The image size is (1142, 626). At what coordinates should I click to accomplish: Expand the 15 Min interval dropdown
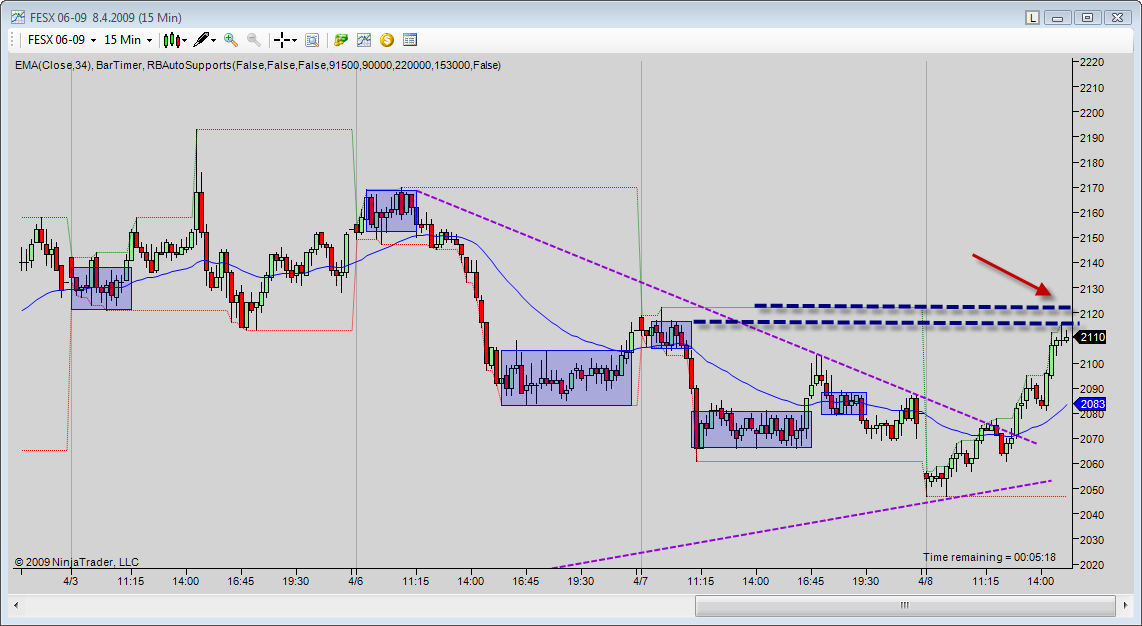[x=149, y=40]
